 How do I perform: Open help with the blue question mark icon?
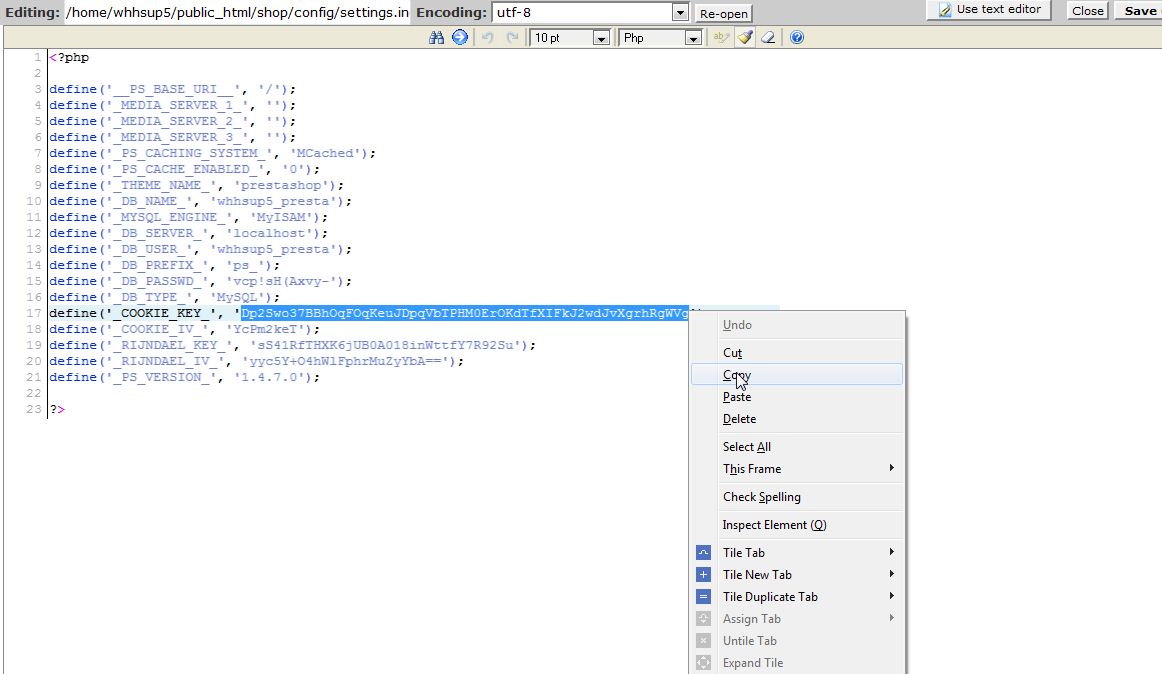pos(797,38)
